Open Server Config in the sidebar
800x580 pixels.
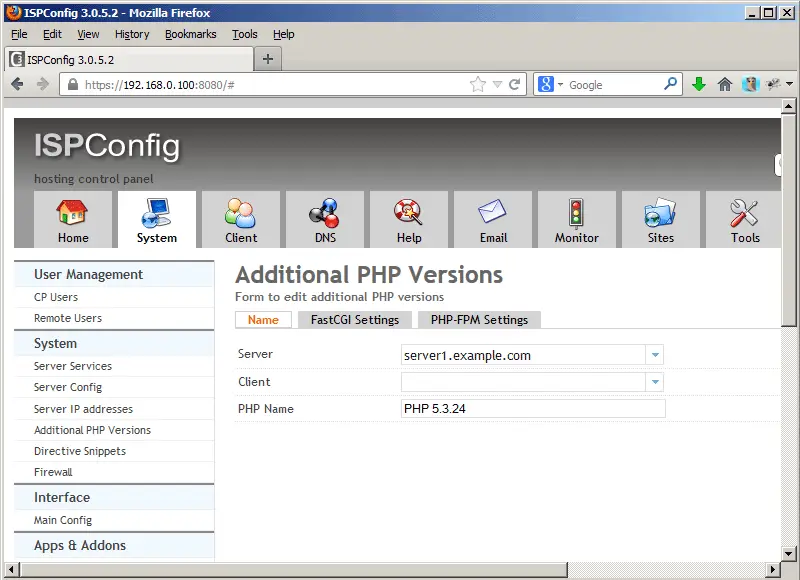(x=68, y=387)
